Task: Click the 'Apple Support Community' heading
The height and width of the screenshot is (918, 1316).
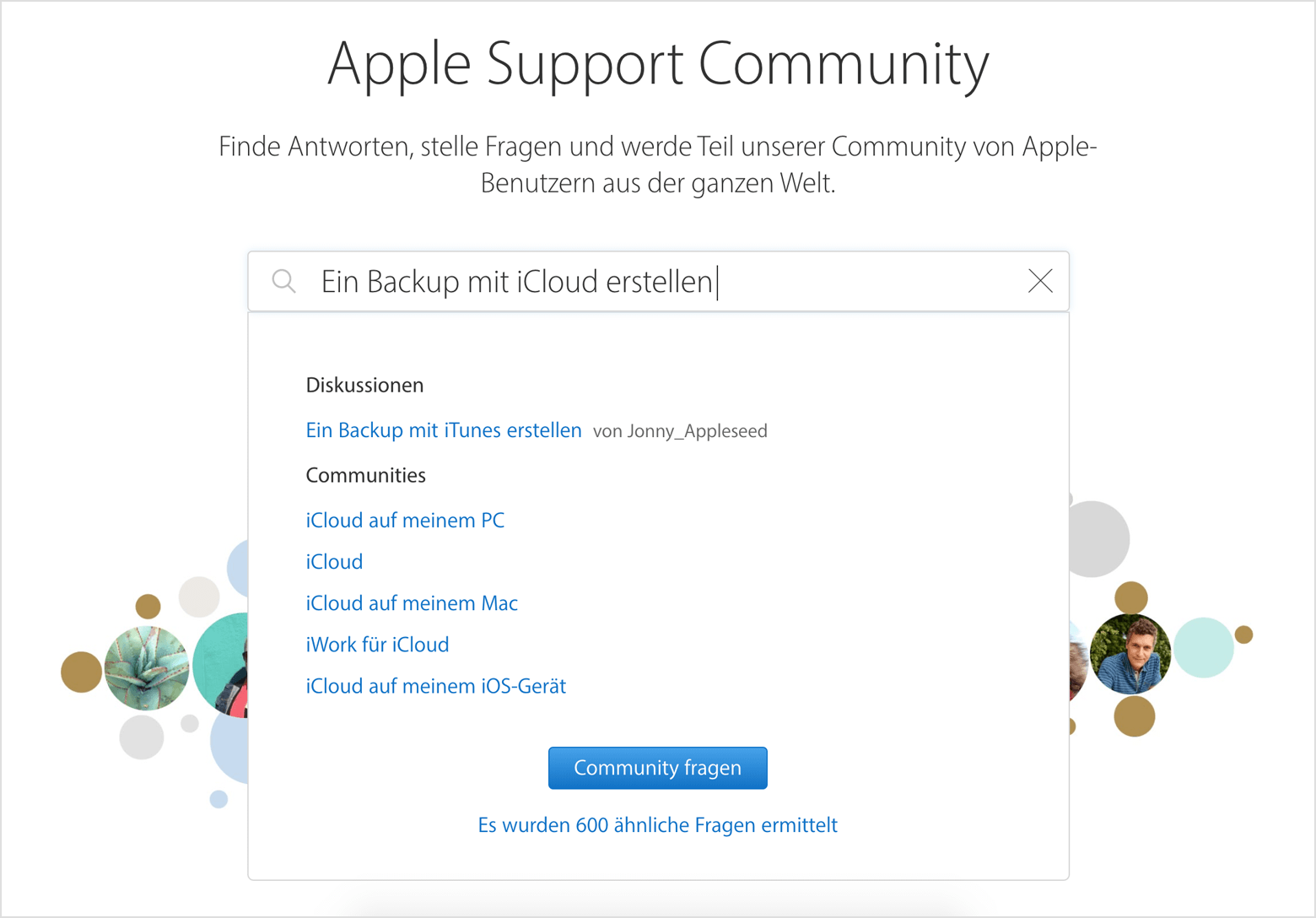Action: pos(658,63)
